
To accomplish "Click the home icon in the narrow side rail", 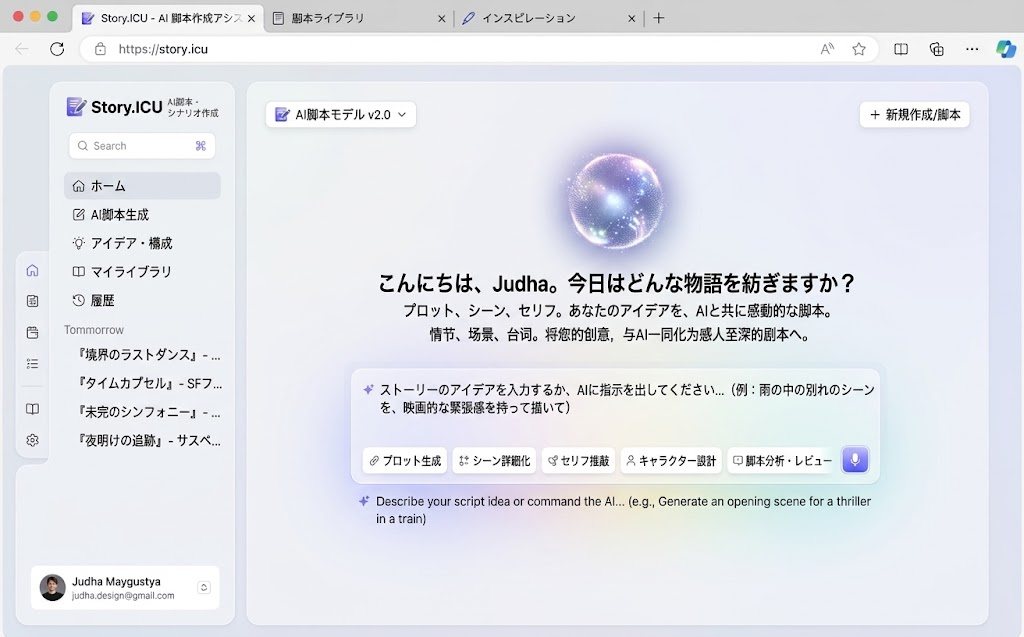I will (x=32, y=270).
